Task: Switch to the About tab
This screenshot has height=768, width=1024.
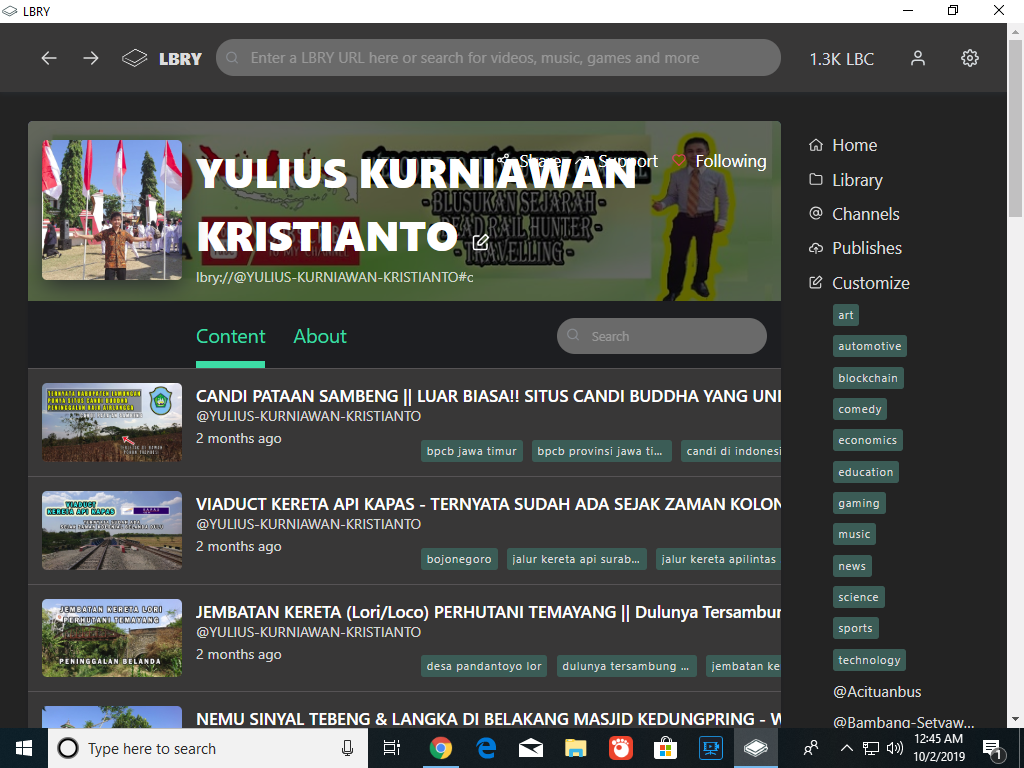Action: tap(320, 336)
